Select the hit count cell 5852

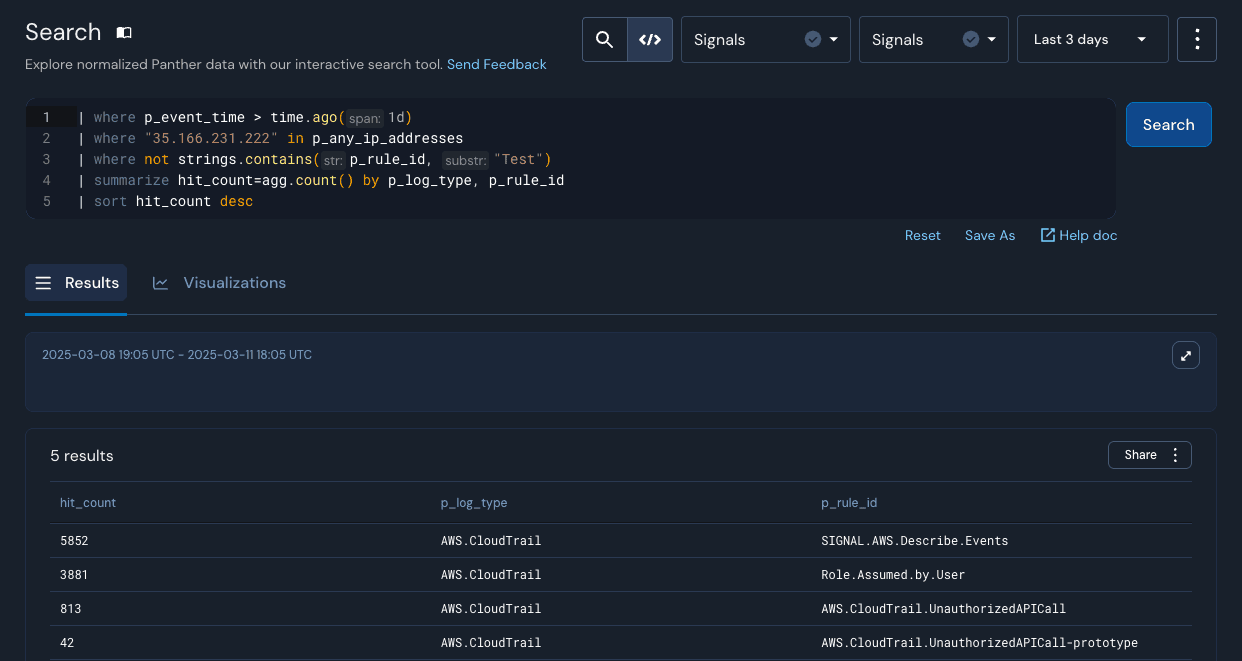tap(75, 541)
